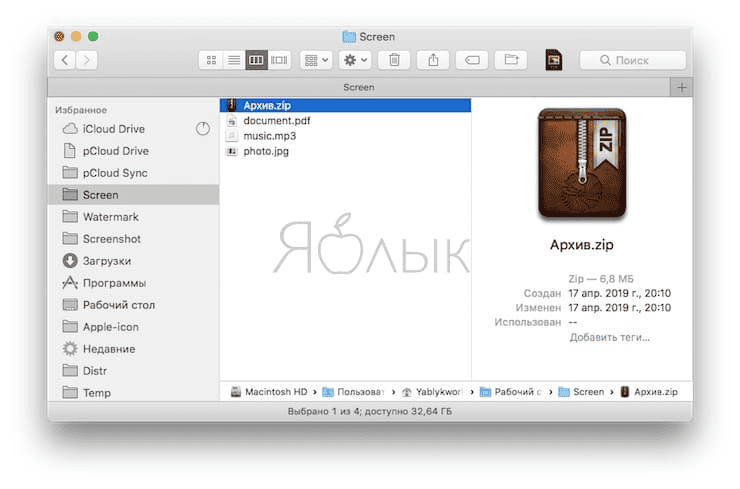The image size is (740, 489).
Task: Switch to list view
Action: click(234, 60)
